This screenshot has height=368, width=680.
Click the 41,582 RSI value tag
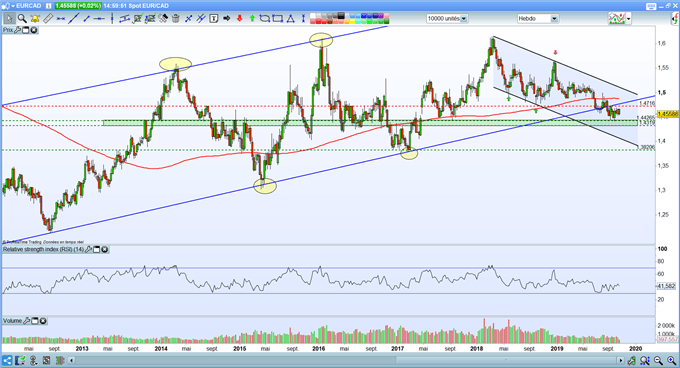click(667, 286)
